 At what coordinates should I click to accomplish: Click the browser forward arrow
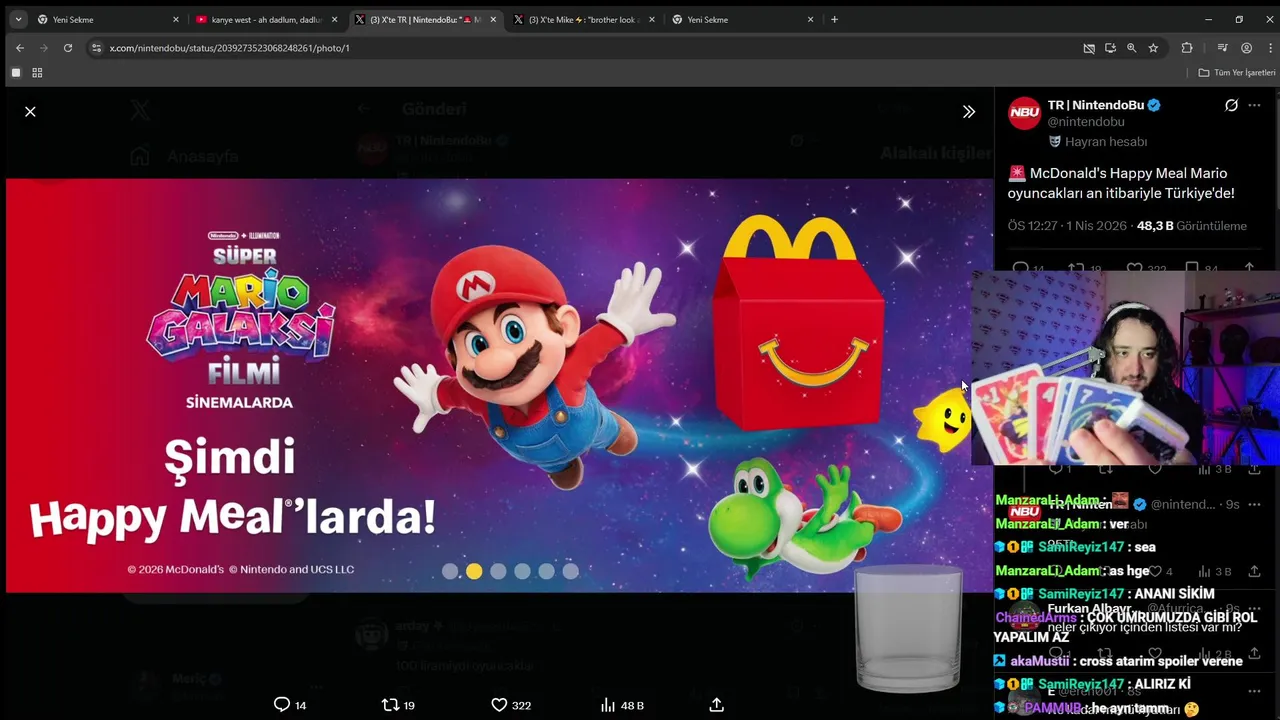tap(43, 48)
